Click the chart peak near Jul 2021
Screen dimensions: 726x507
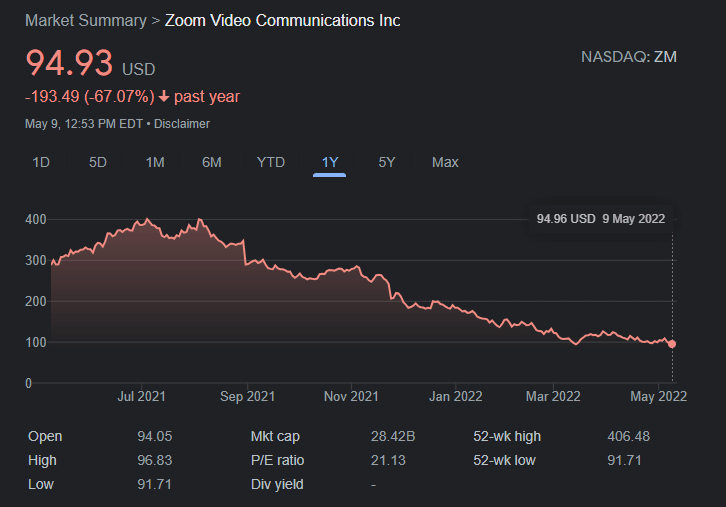pos(148,220)
